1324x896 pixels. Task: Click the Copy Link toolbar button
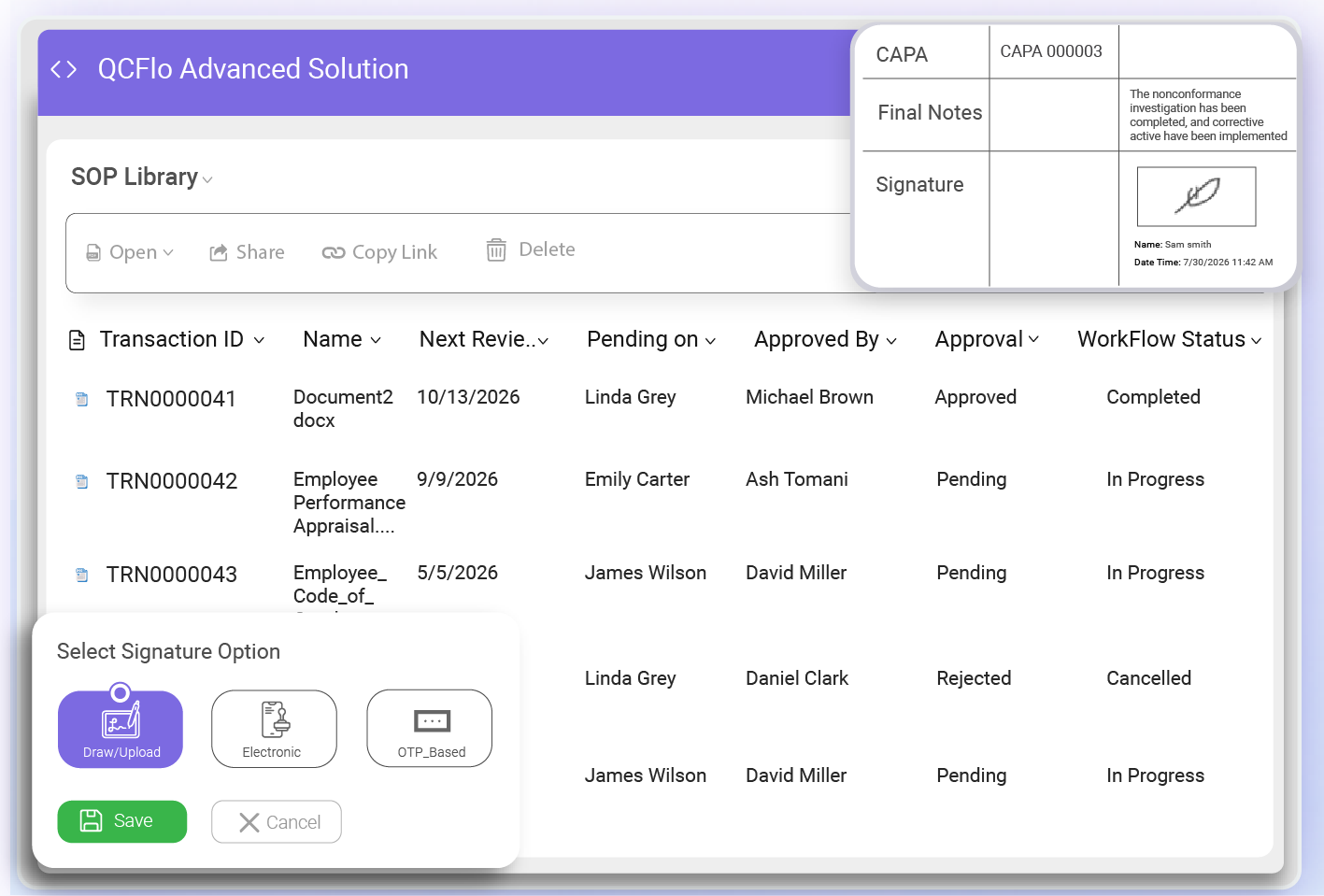pyautogui.click(x=379, y=252)
